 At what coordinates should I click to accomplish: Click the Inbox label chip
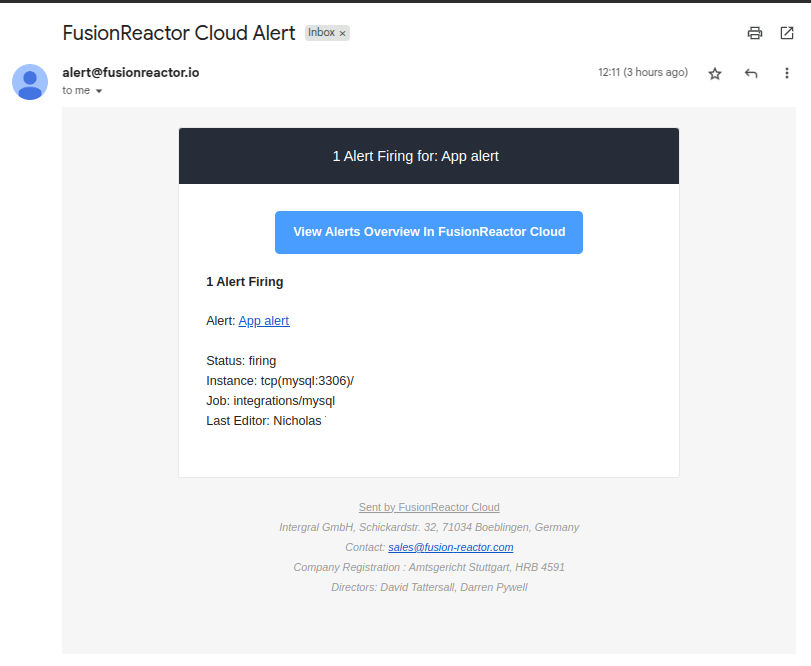pyautogui.click(x=327, y=33)
